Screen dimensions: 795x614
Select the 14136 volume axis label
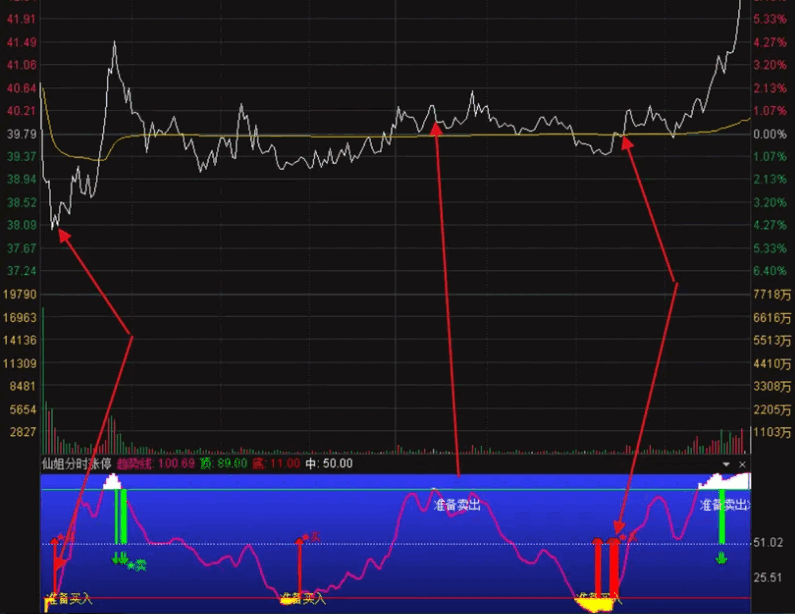(x=20, y=340)
